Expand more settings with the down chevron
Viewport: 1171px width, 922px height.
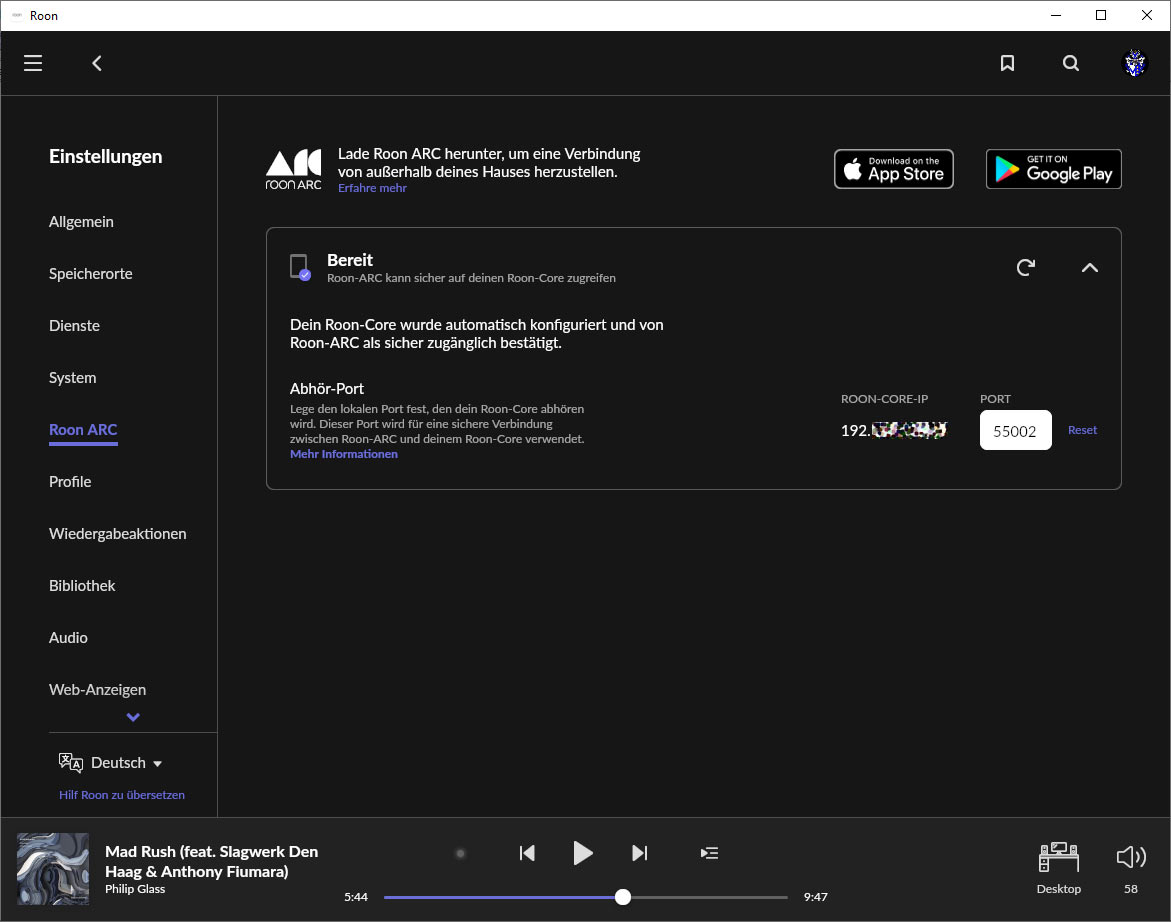point(133,717)
